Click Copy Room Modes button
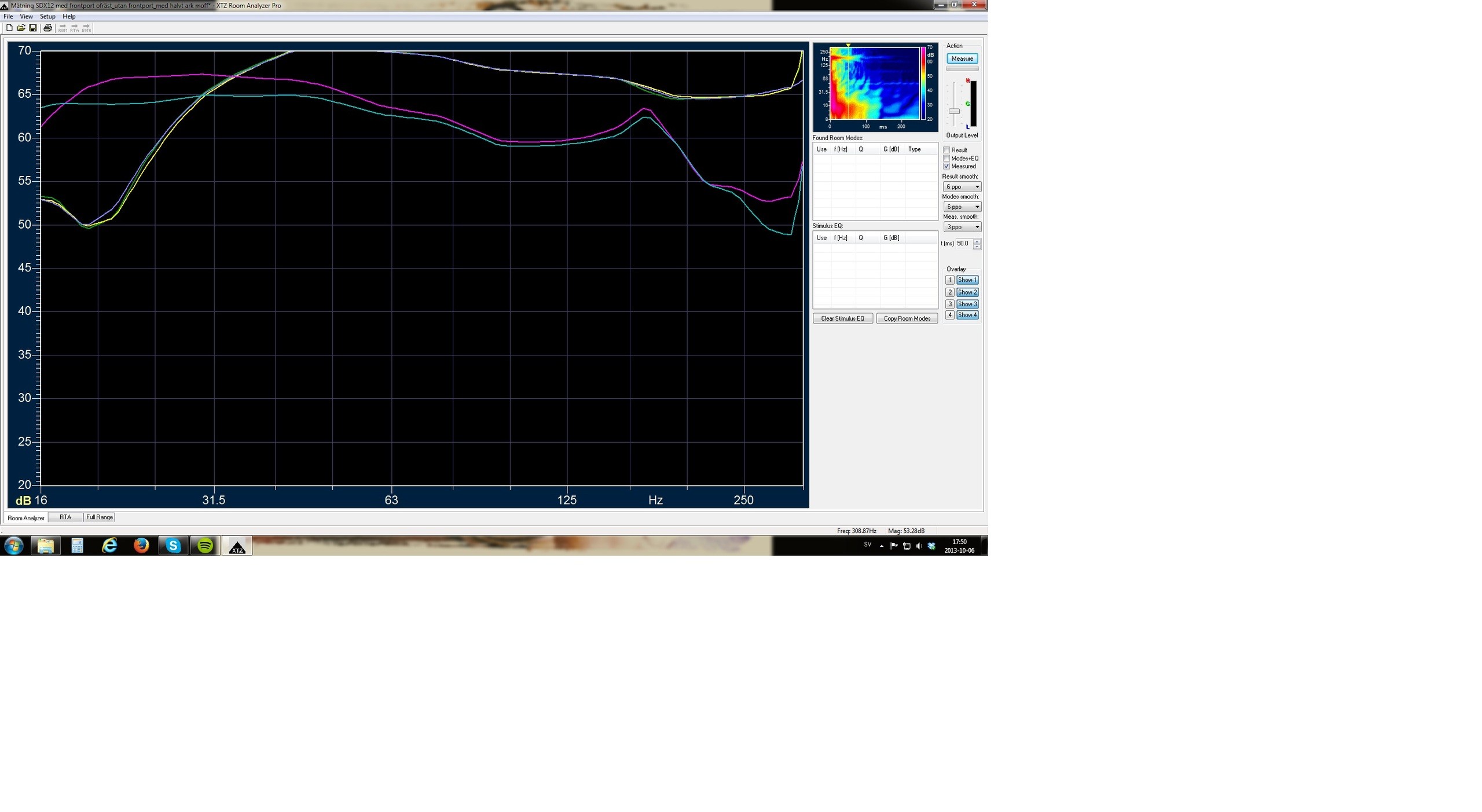 point(907,318)
